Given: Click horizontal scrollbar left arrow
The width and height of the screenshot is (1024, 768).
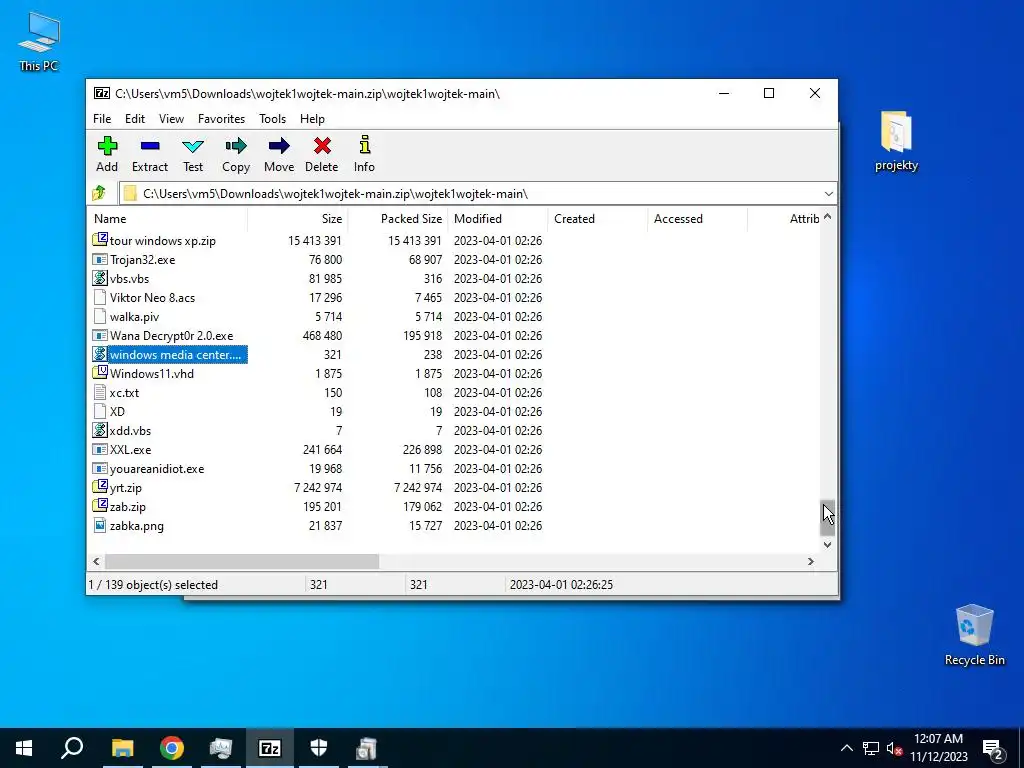Looking at the screenshot, I should pyautogui.click(x=97, y=561).
